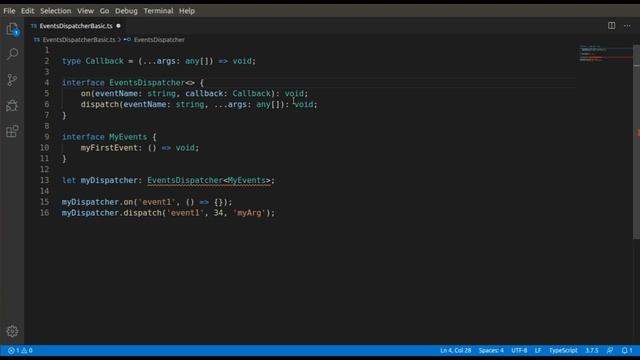
Task: Click the editor vertical scrollbar
Action: click(636, 141)
